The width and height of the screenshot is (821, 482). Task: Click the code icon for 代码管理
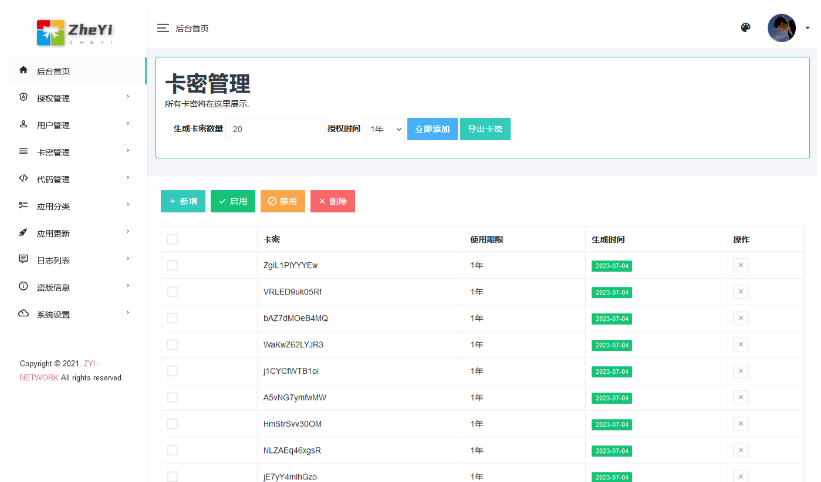tap(23, 178)
